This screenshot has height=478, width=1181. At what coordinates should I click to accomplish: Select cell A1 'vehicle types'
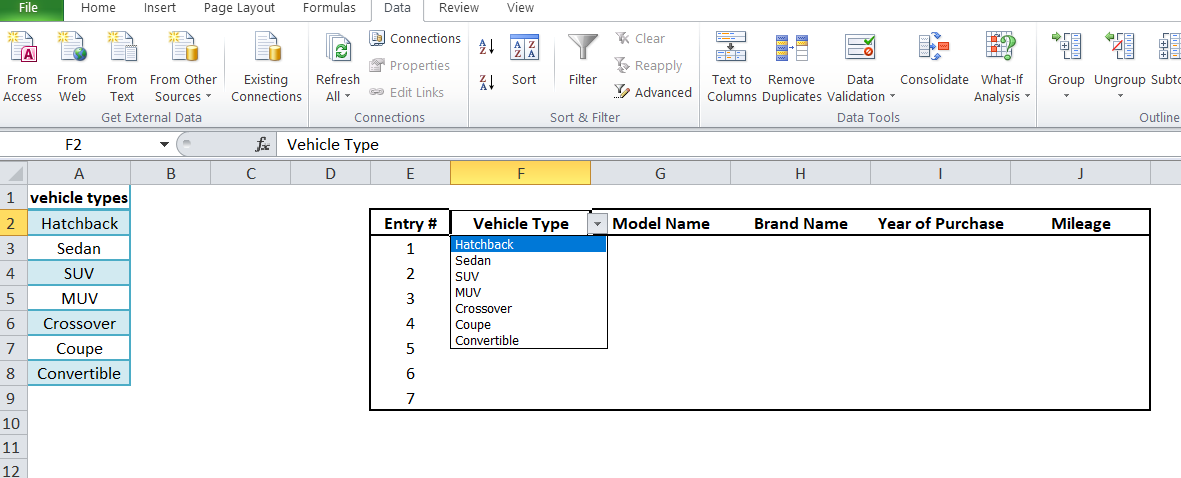pyautogui.click(x=79, y=198)
